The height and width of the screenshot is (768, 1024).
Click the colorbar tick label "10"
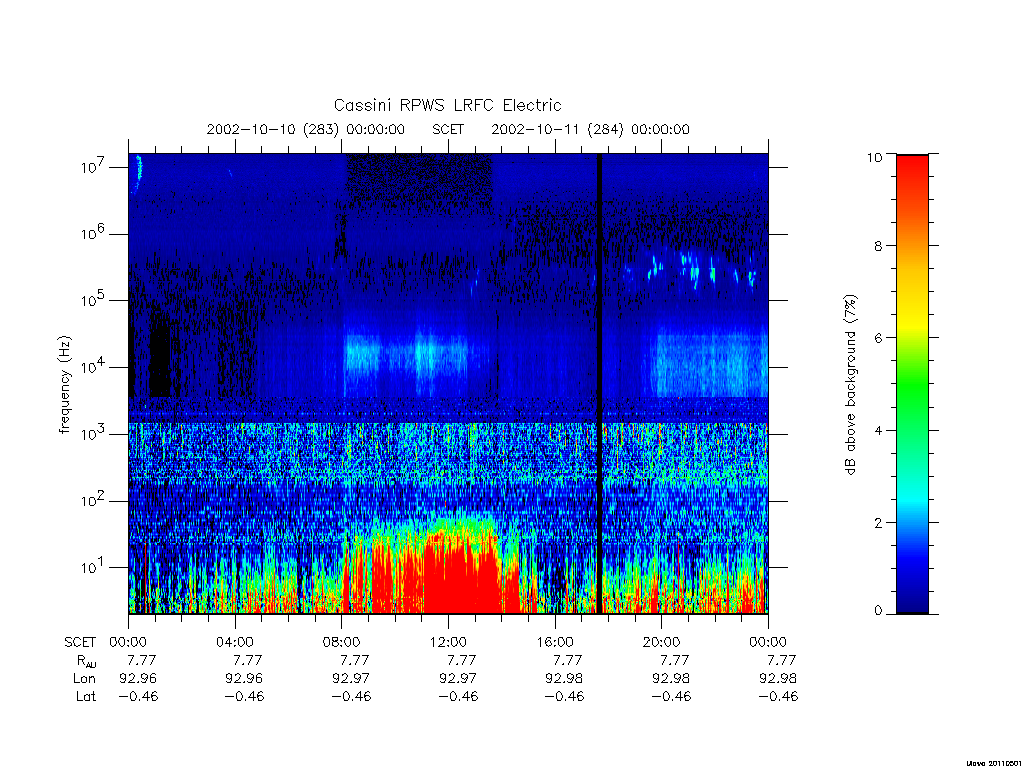tap(874, 157)
